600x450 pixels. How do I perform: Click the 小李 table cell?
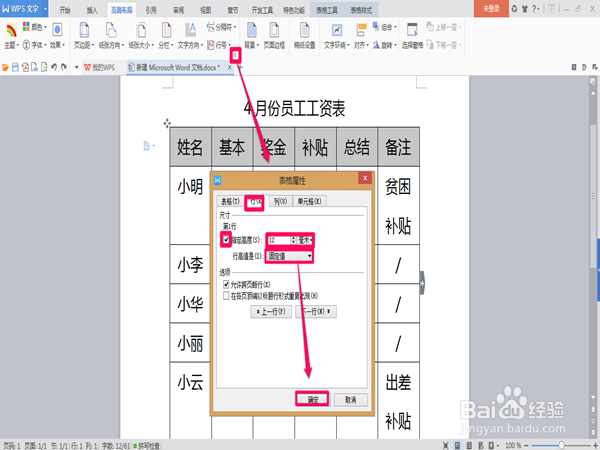(x=190, y=264)
